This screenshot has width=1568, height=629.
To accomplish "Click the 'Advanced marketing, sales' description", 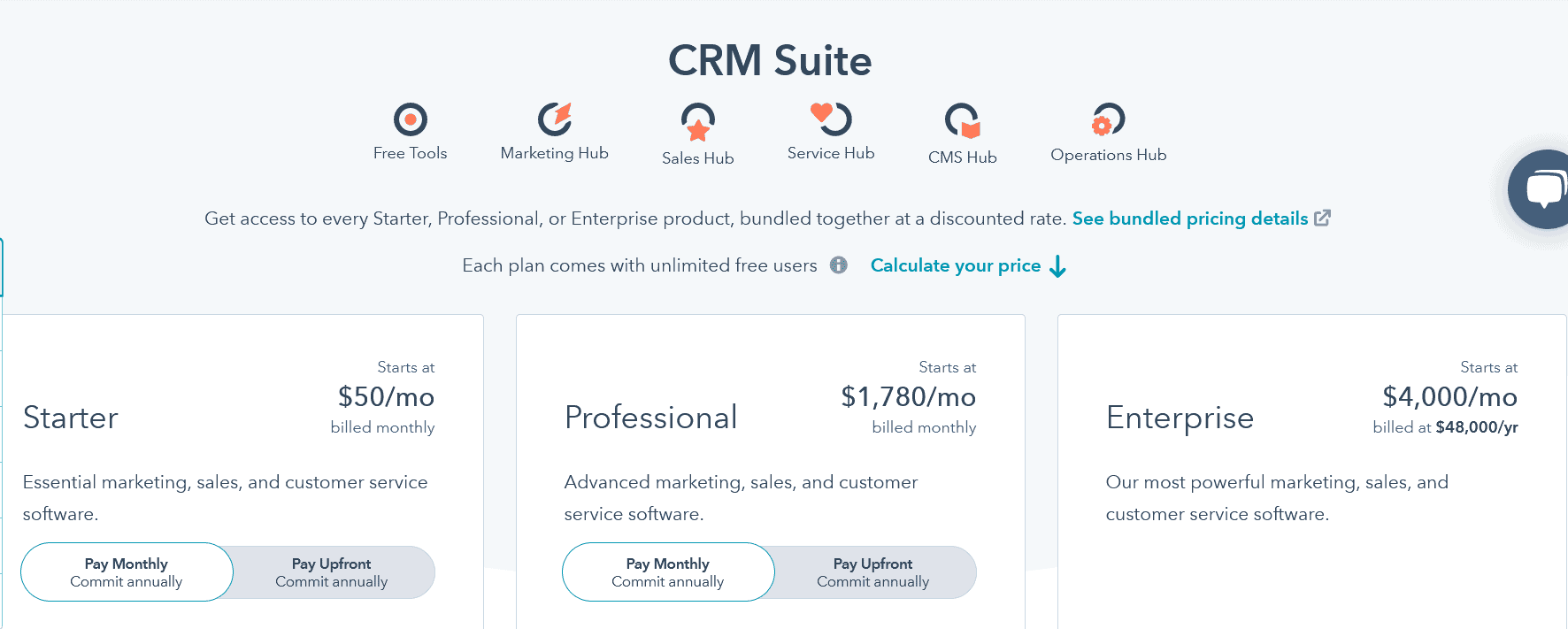I will point(741,498).
